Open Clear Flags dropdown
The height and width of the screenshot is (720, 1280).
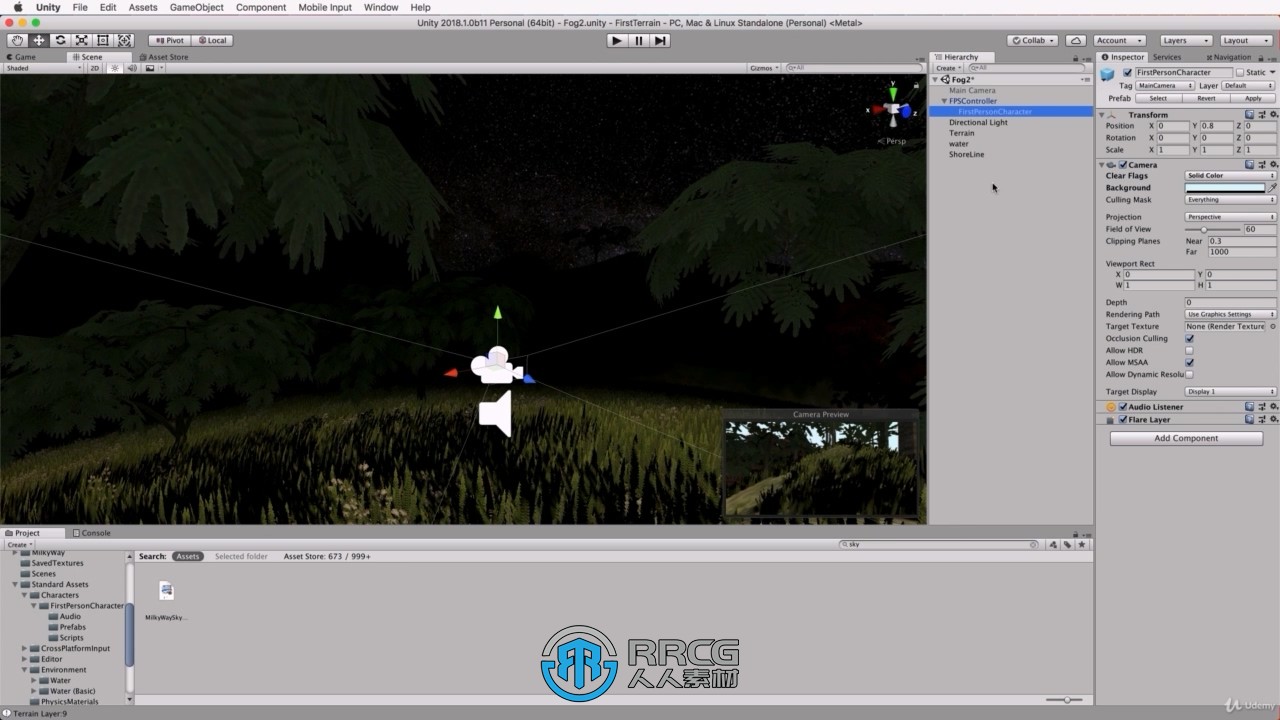(1231, 176)
